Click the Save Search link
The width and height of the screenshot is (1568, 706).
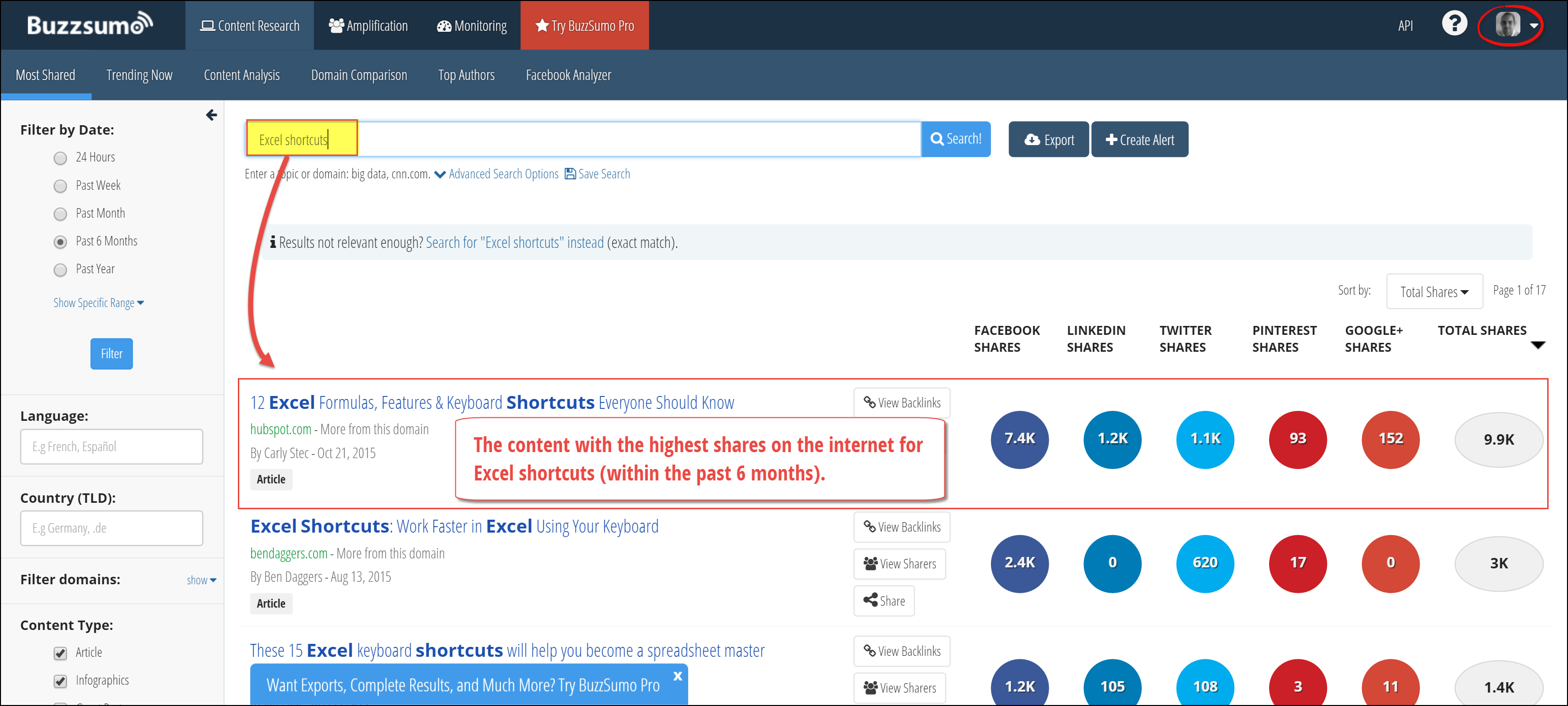(597, 174)
